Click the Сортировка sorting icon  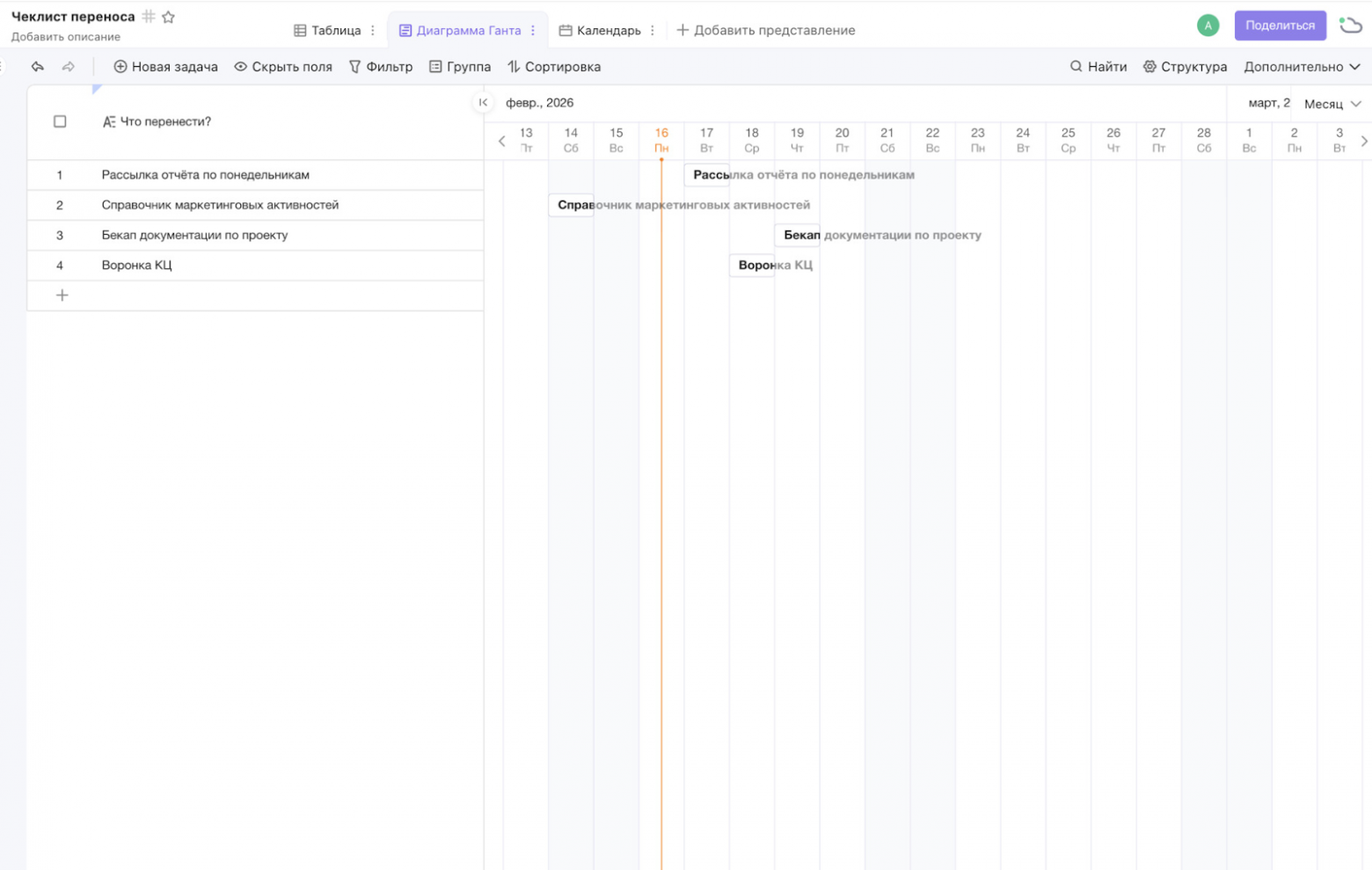coord(515,66)
